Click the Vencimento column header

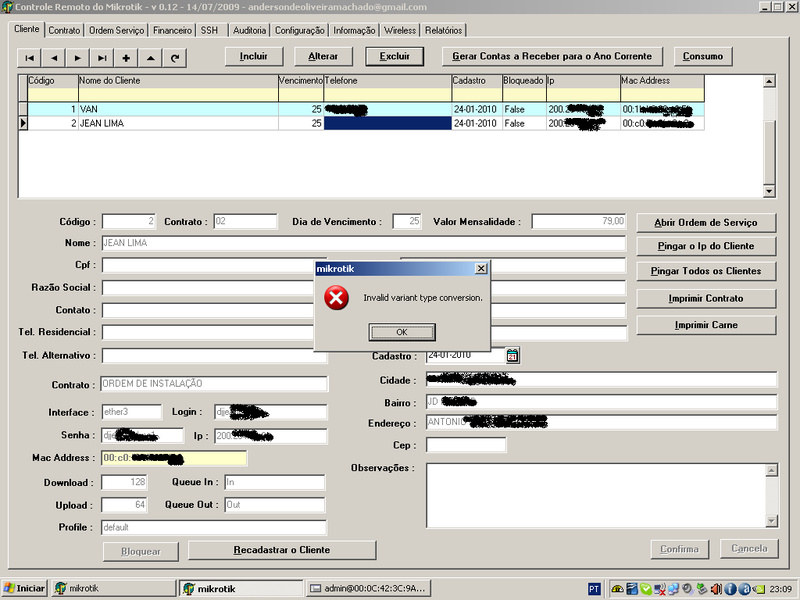[x=301, y=81]
